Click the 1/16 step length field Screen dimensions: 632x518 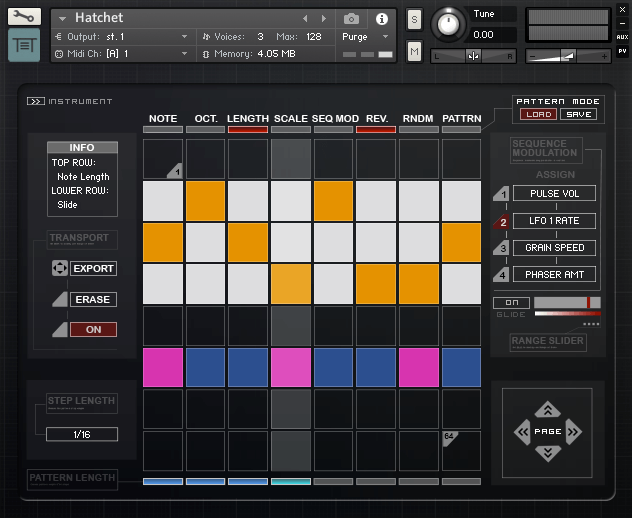click(x=82, y=434)
